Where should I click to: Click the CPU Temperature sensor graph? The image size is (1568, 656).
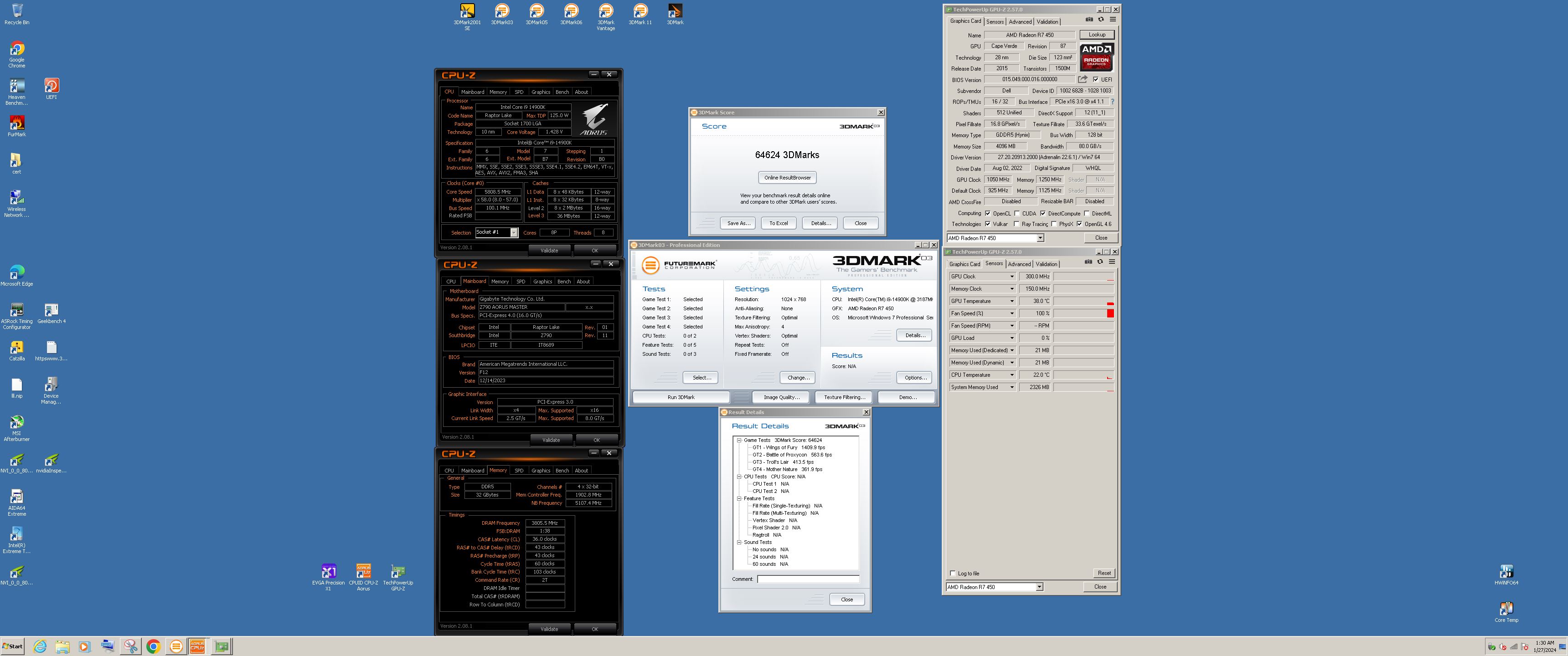1083,375
